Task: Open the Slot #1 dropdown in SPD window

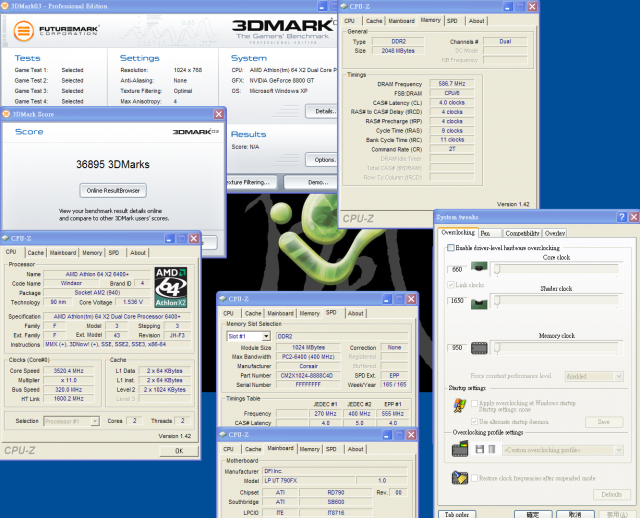Action: point(266,336)
